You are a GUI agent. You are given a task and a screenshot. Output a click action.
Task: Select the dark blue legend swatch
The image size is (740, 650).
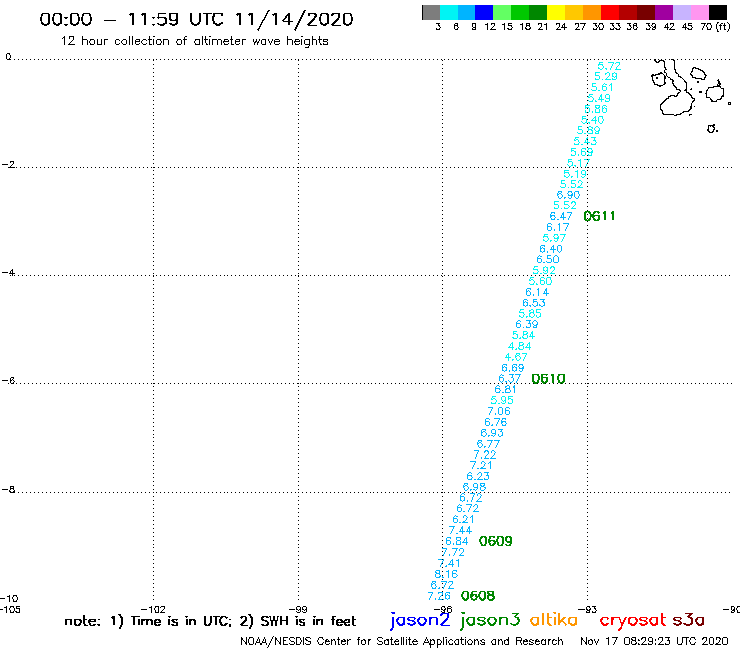(x=484, y=12)
